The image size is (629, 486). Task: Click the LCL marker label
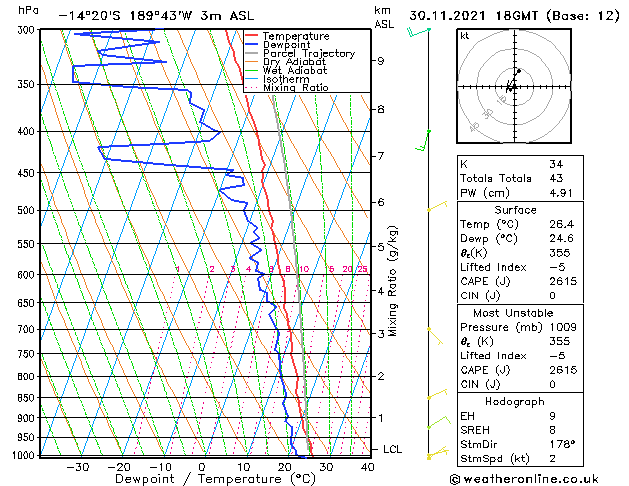[x=392, y=450]
